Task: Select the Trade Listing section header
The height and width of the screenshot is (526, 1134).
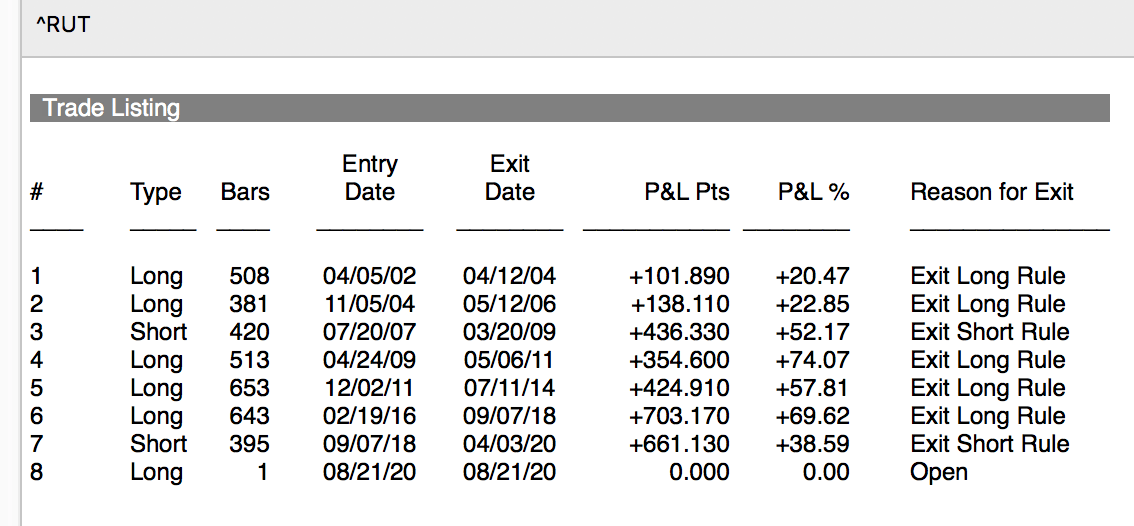Action: click(x=111, y=108)
